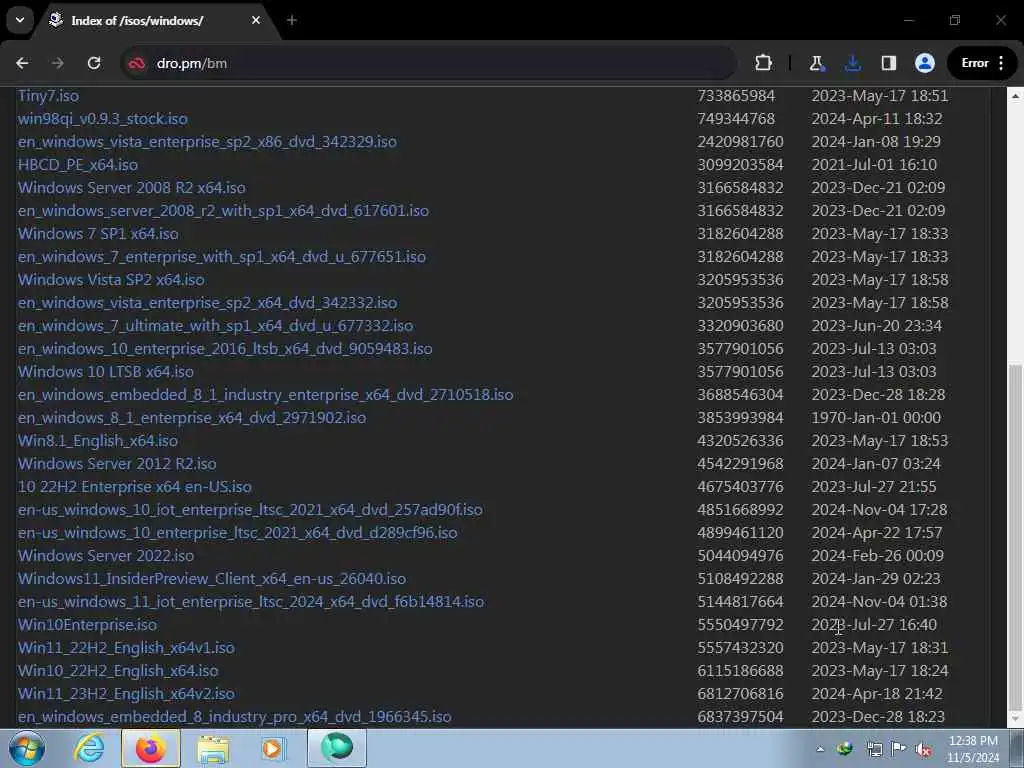Click Win10Enterprise.iso link
1024x768 pixels.
pyautogui.click(x=88, y=625)
